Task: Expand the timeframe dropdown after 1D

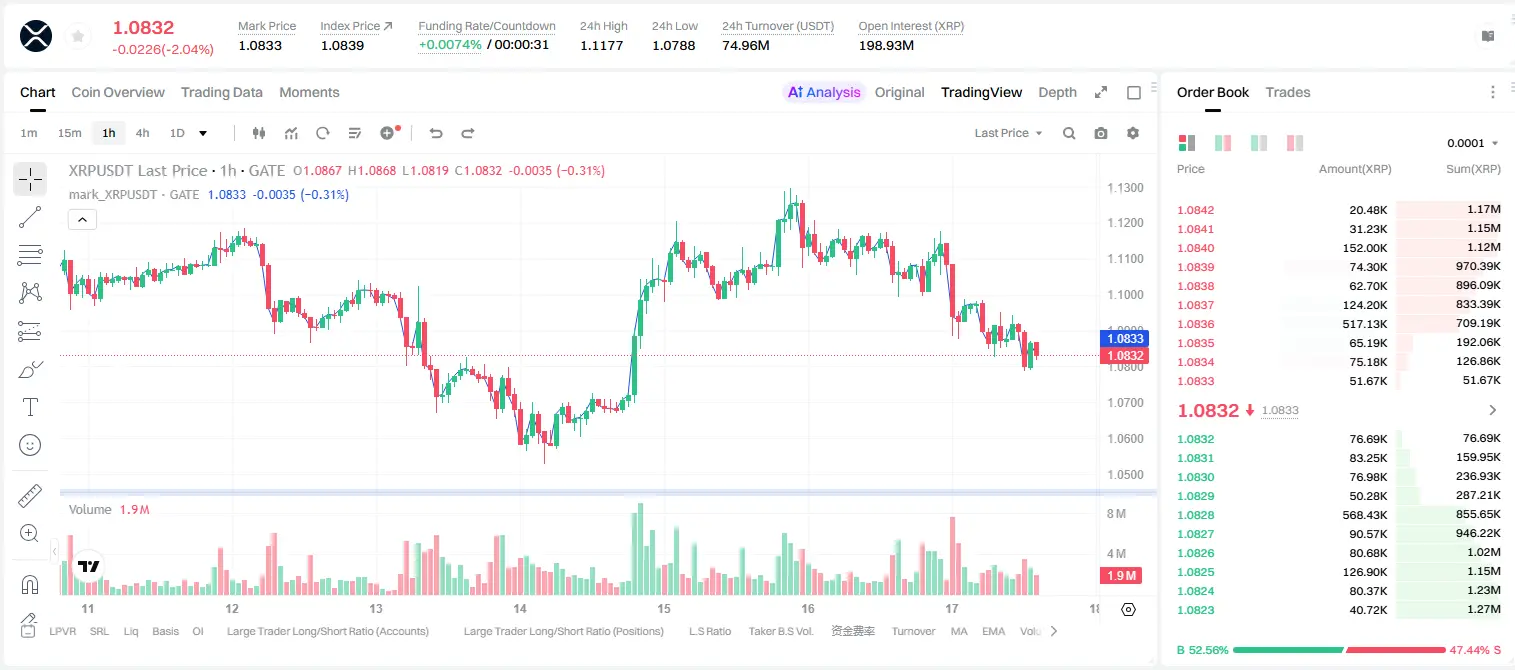Action: coord(204,133)
